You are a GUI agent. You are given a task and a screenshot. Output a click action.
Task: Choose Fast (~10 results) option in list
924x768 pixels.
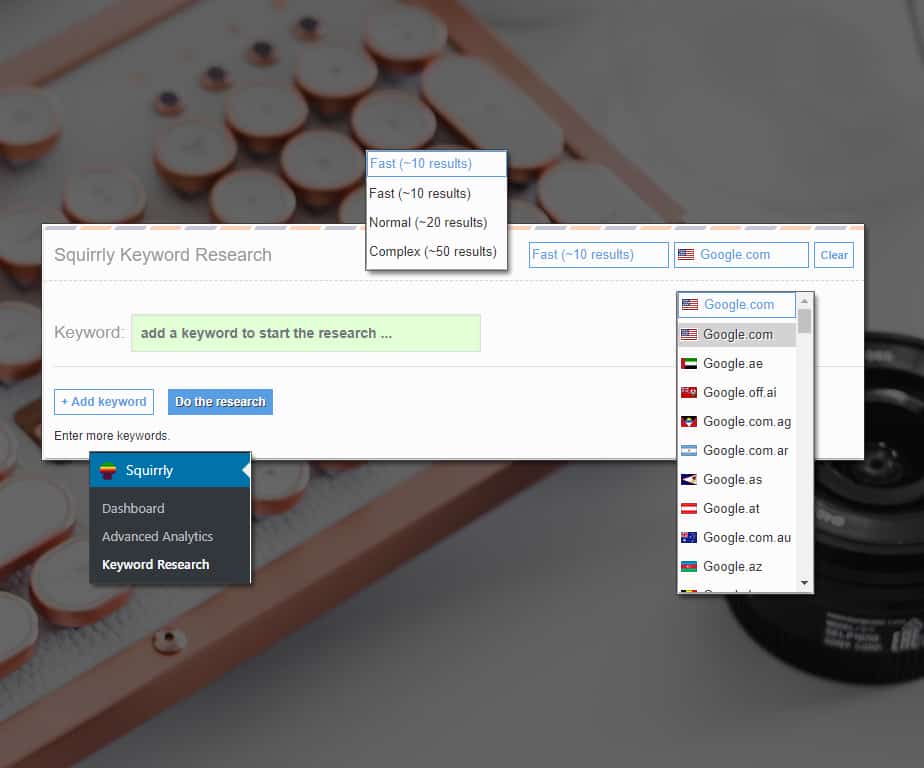(436, 193)
